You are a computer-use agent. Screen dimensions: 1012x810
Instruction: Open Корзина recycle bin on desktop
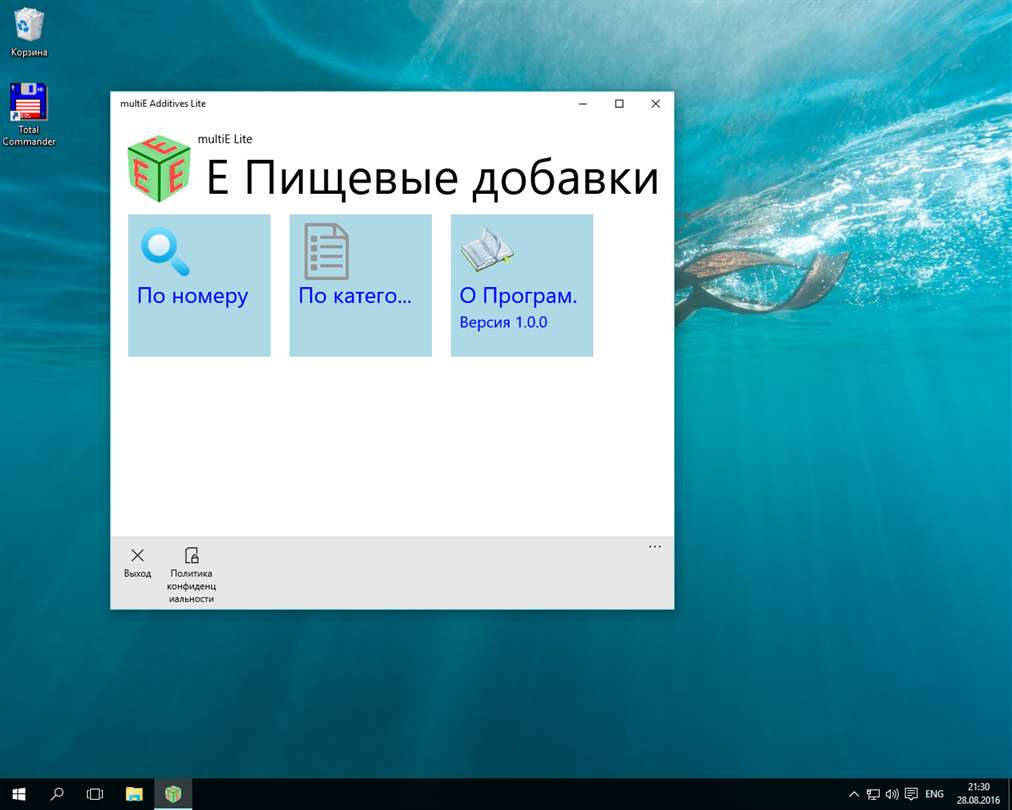coord(28,32)
